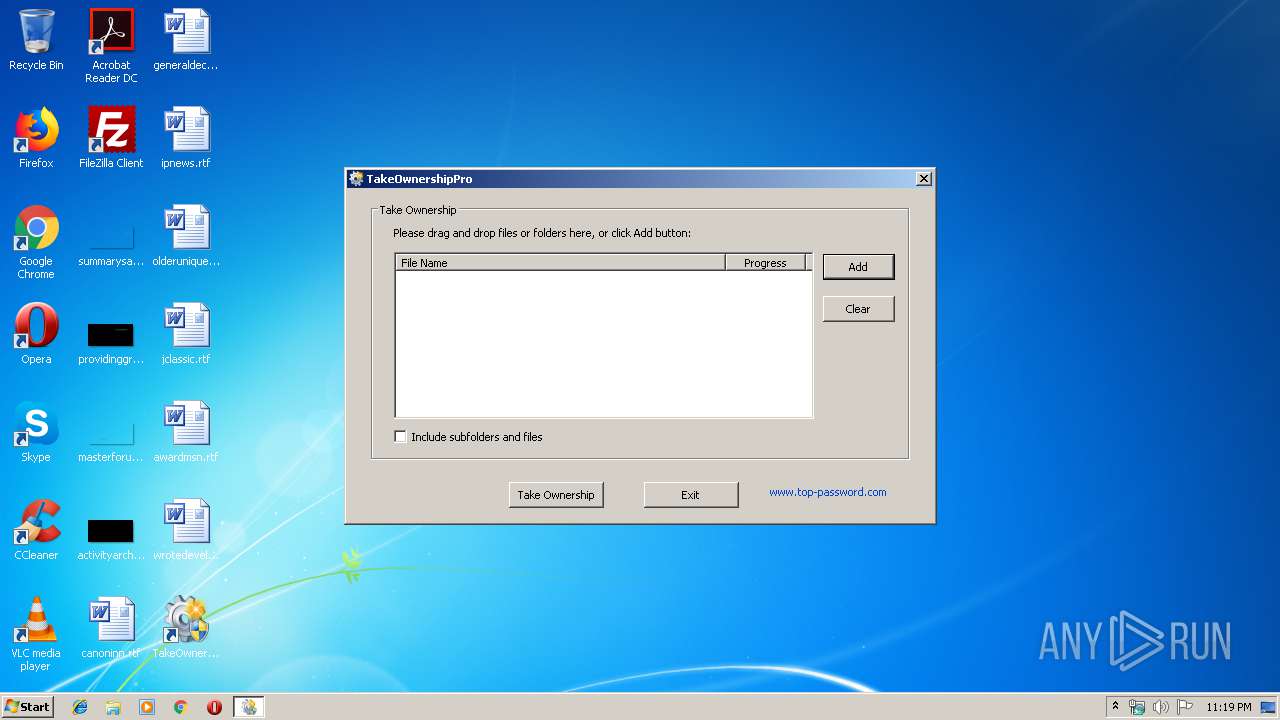Image resolution: width=1280 pixels, height=720 pixels.
Task: Click the 11:19 PM system clock
Action: point(1229,707)
